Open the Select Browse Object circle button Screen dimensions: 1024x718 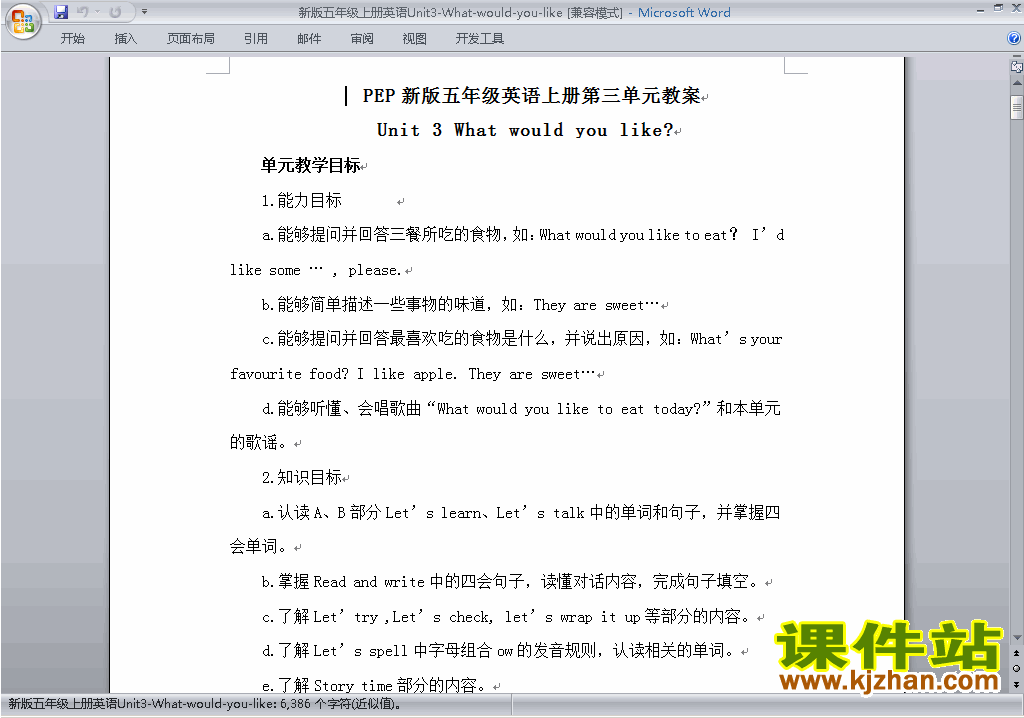[x=1017, y=668]
